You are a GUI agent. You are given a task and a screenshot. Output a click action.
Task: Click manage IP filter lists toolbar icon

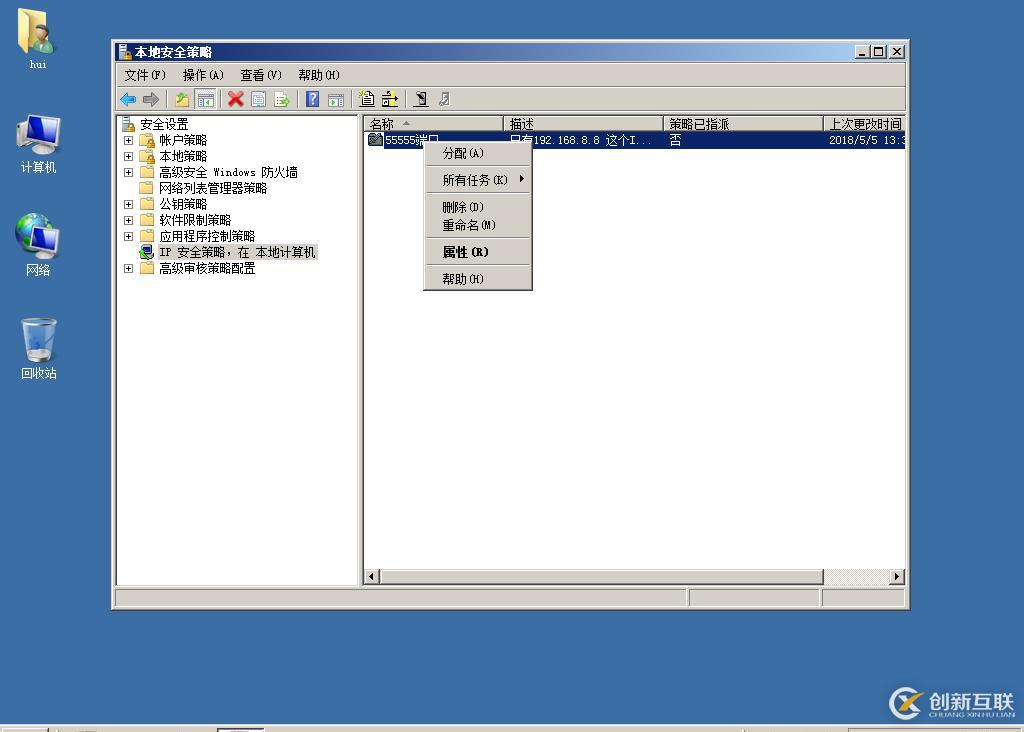pos(390,99)
